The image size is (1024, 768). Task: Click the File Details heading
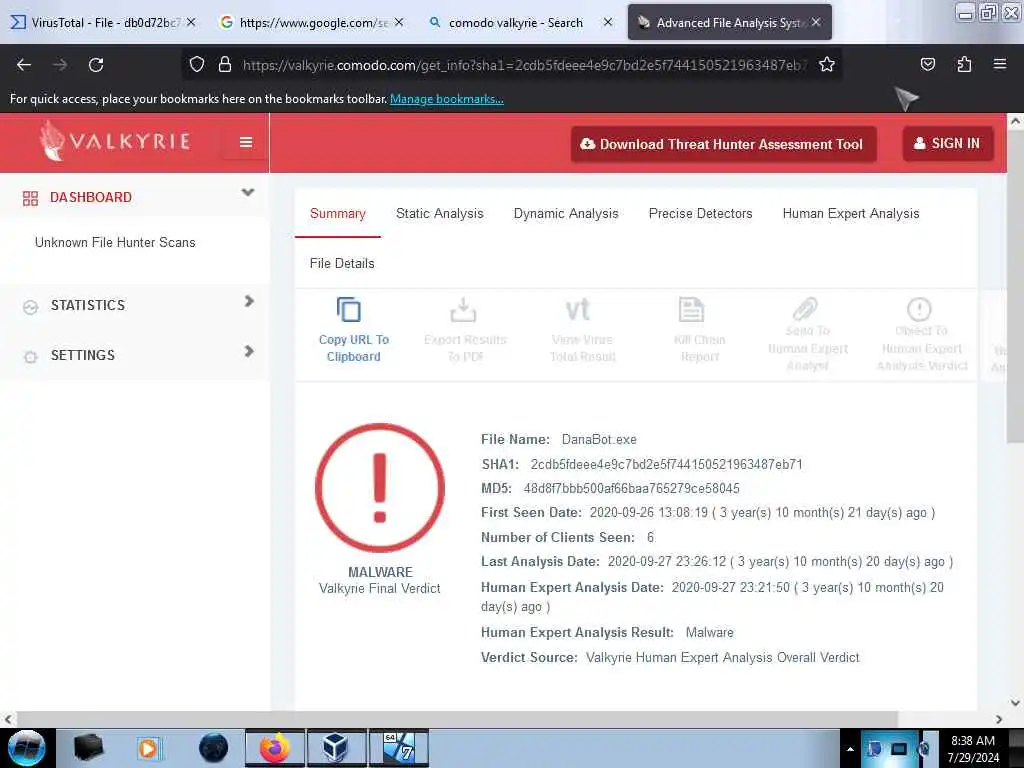pyautogui.click(x=342, y=263)
